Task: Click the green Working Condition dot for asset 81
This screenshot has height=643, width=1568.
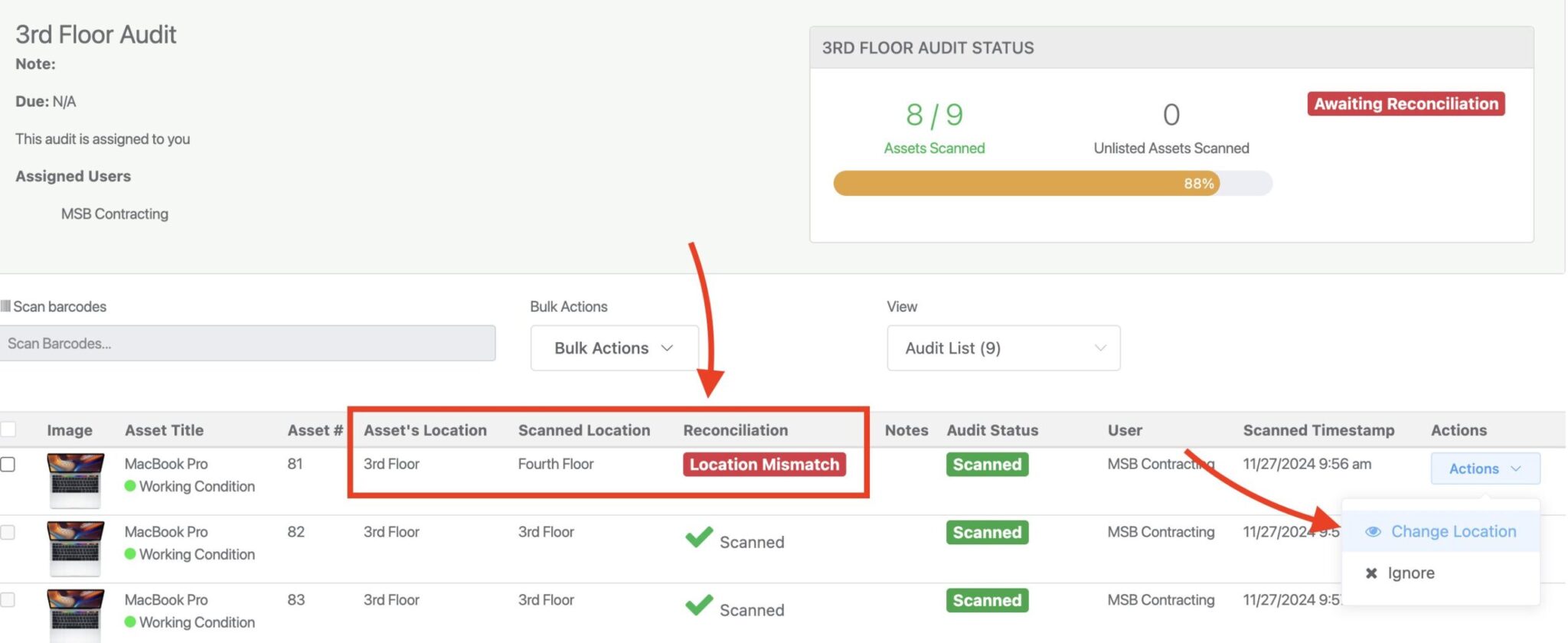Action: [x=130, y=486]
